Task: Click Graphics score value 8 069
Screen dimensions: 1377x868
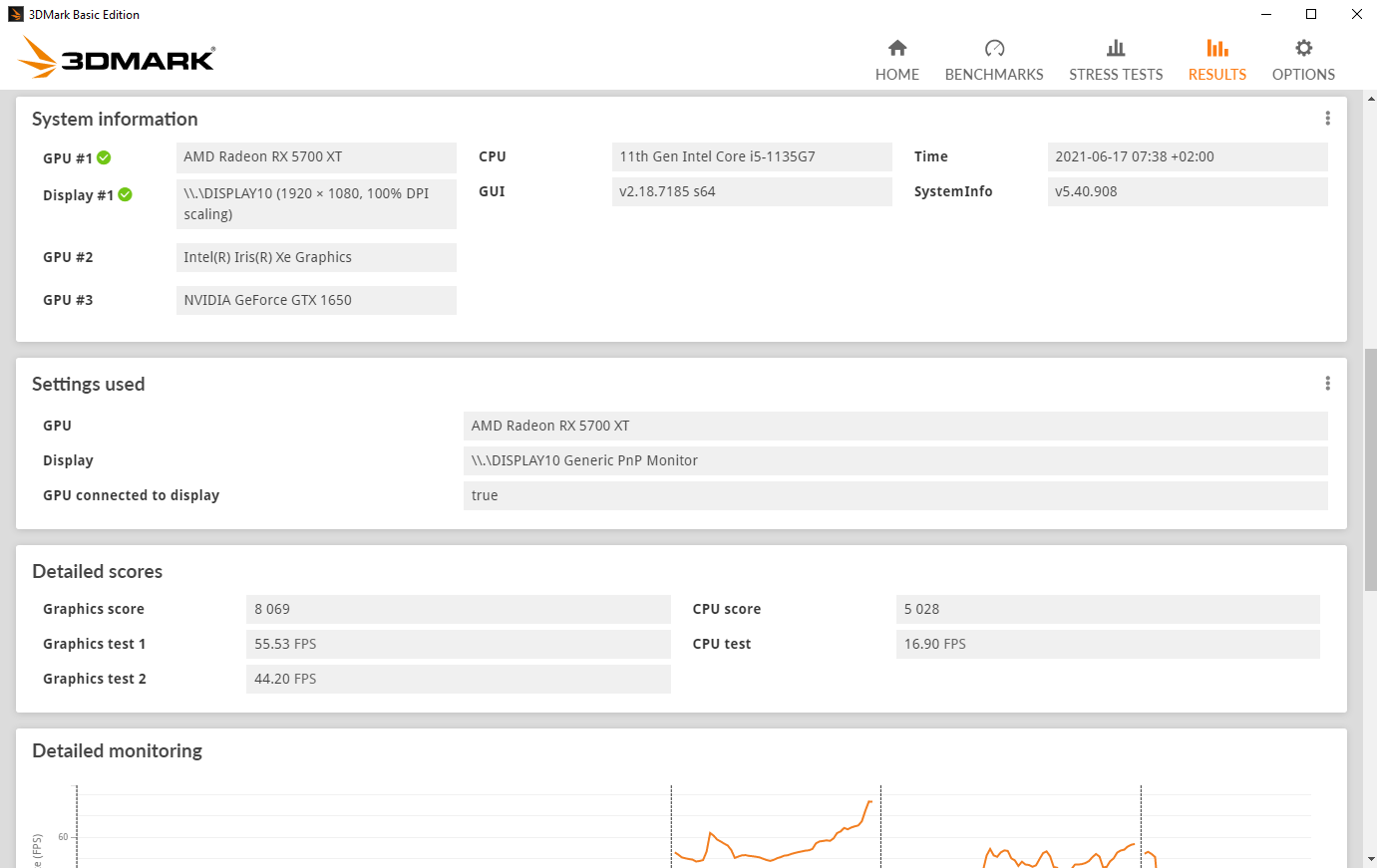Action: (459, 609)
